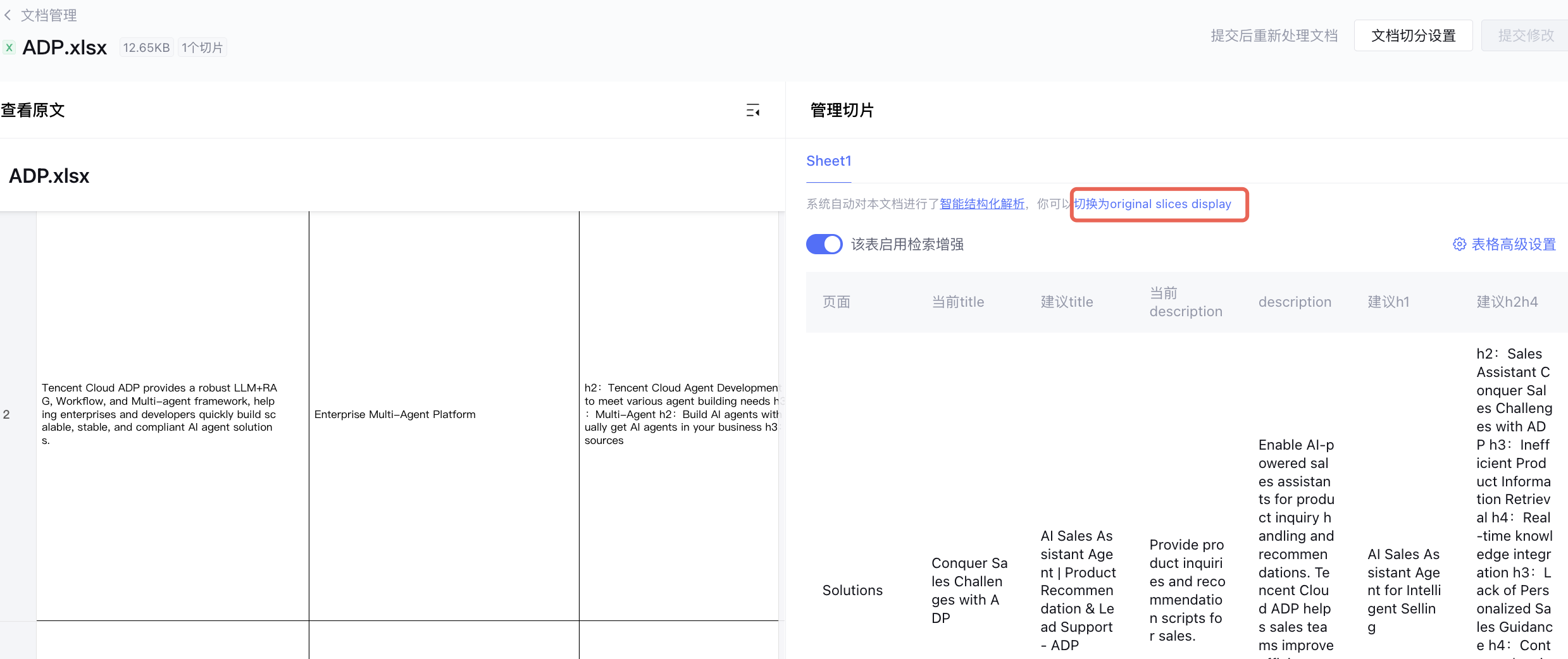This screenshot has height=659, width=1568.
Task: Go back using the left chevron arrow
Action: pyautogui.click(x=8, y=15)
